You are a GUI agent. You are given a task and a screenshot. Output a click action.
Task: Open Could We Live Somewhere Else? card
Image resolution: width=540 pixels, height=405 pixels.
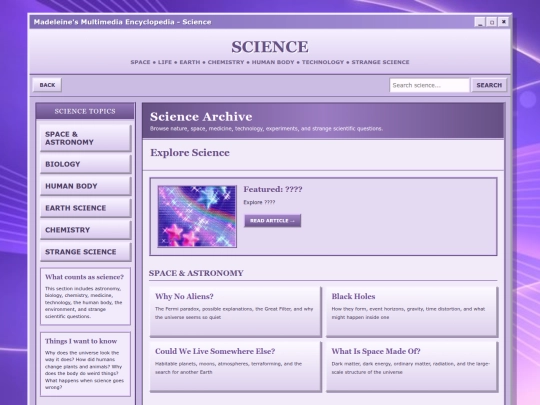236,367
